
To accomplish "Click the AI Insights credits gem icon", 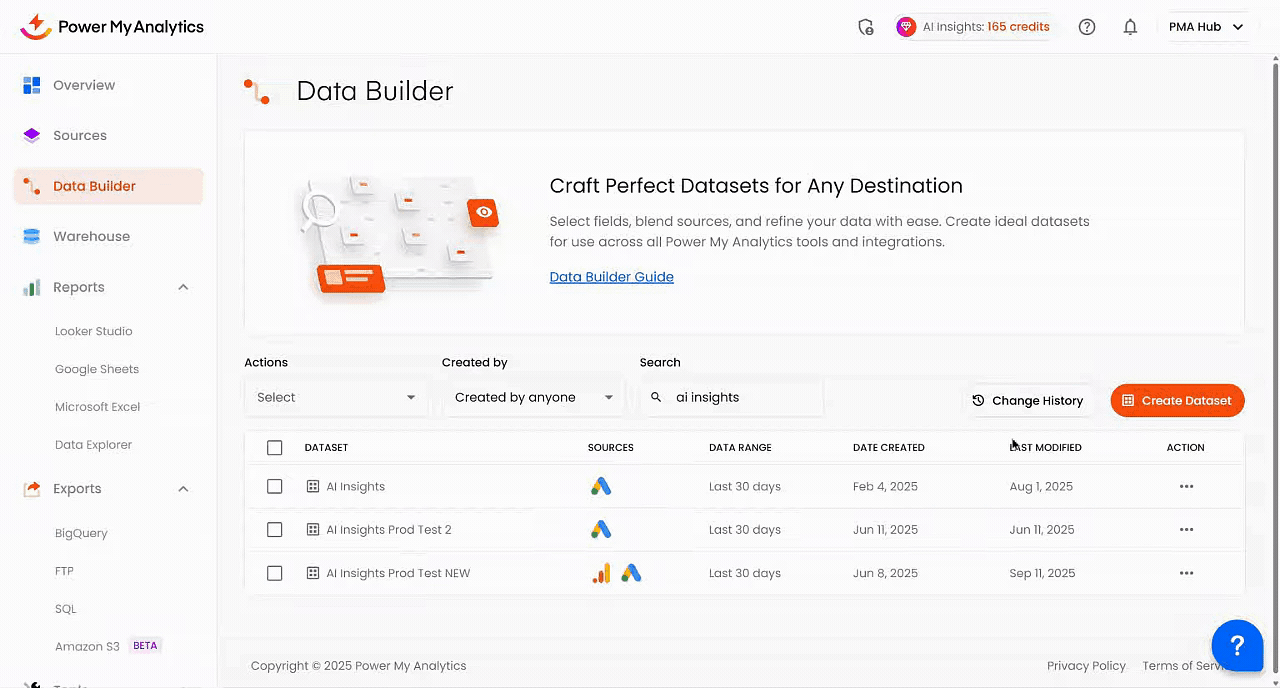I will (906, 27).
